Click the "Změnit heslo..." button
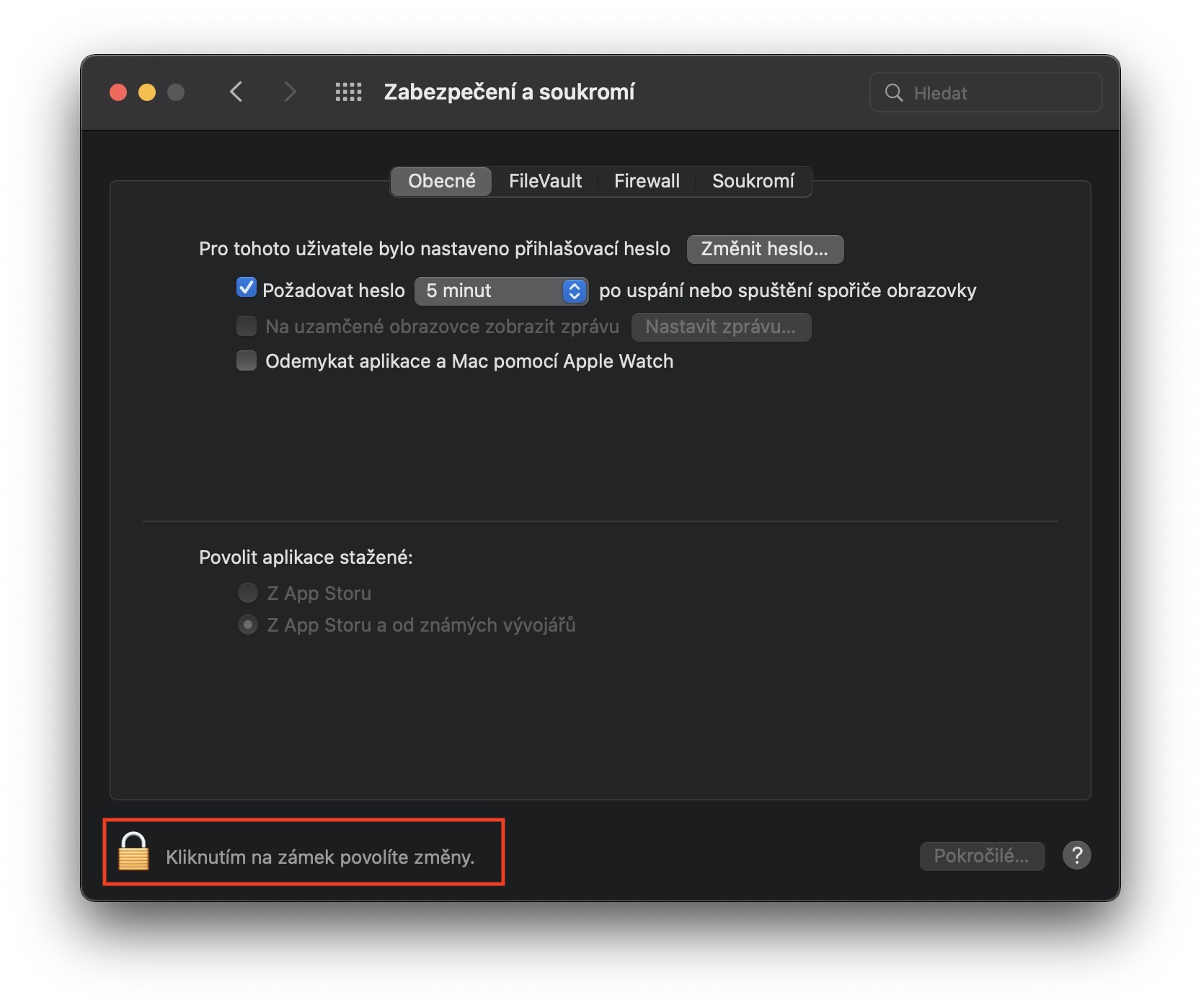This screenshot has width=1201, height=1008. (x=765, y=249)
